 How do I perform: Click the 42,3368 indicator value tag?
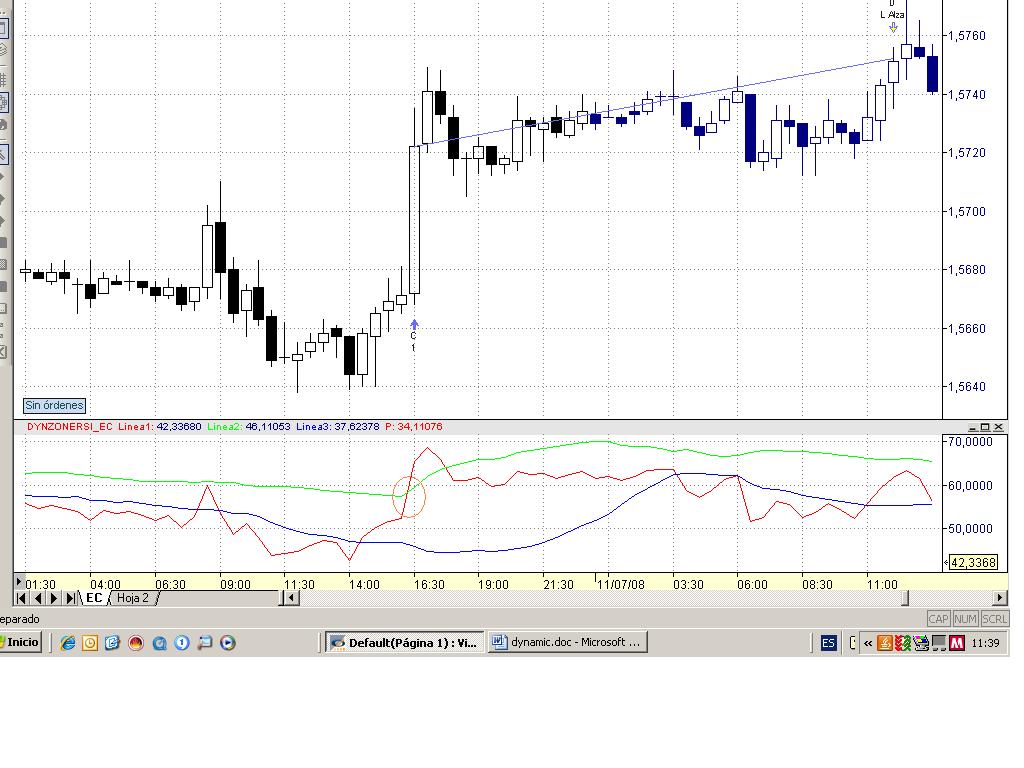[973, 562]
